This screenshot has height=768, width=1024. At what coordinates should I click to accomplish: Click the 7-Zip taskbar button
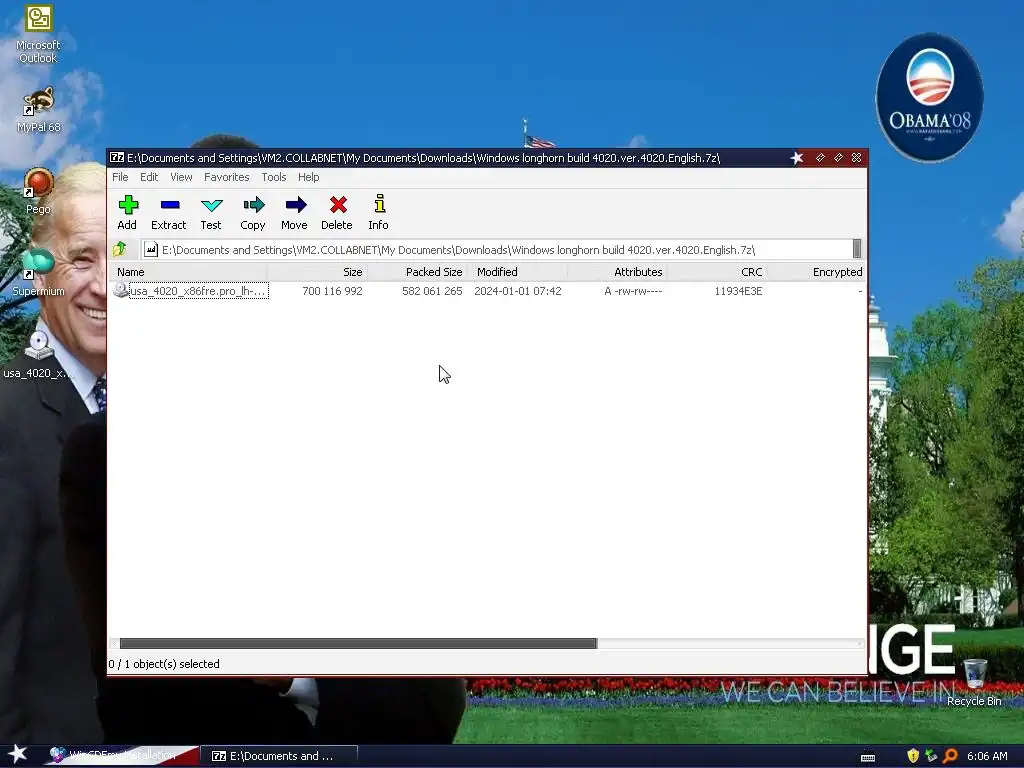(279, 756)
